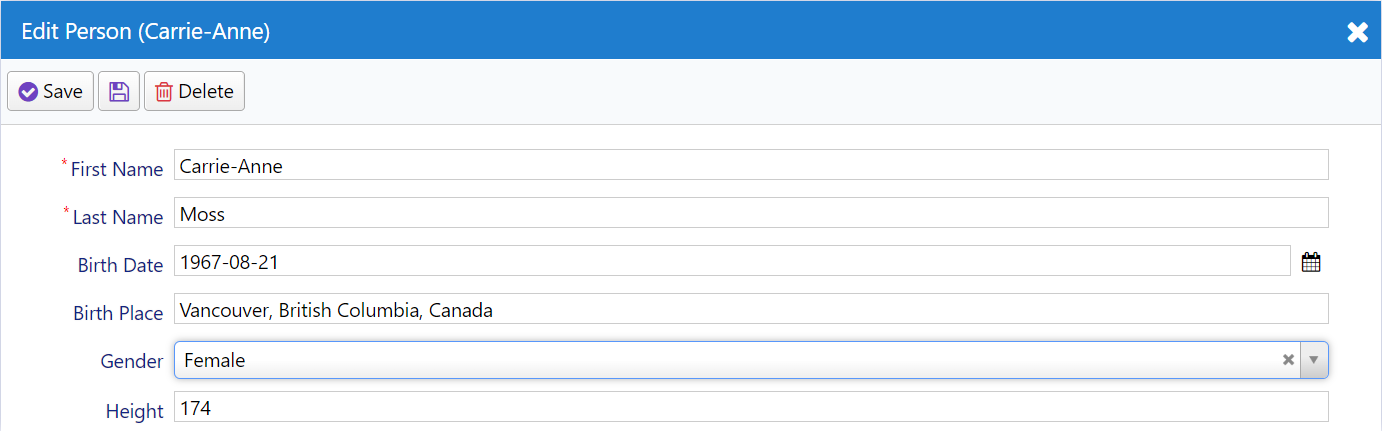
Task: Click the Gender label
Action: 132,361
